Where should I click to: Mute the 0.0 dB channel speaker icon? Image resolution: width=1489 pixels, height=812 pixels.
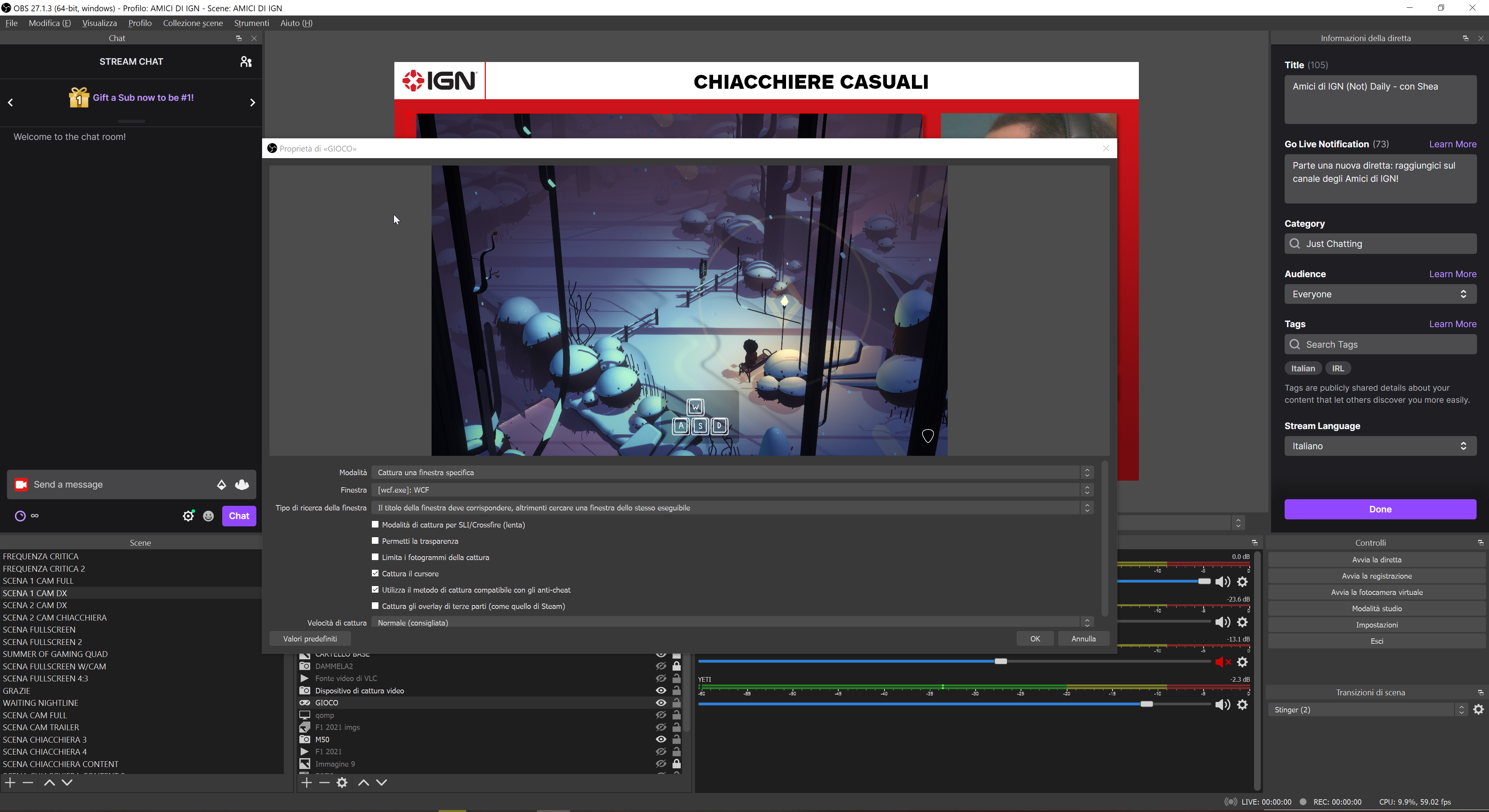[x=1223, y=581]
